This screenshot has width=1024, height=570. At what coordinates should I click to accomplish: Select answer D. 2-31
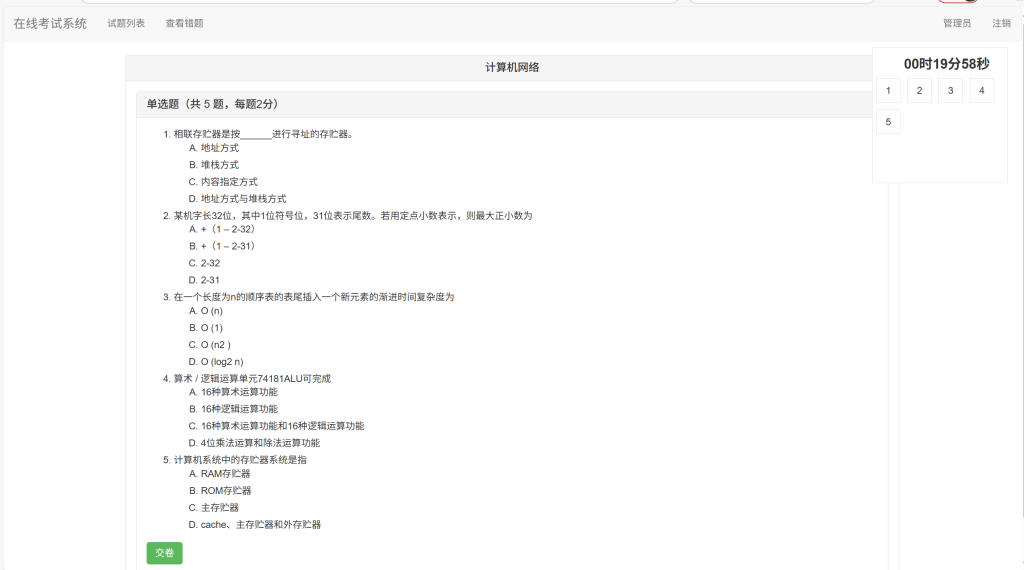[204, 280]
